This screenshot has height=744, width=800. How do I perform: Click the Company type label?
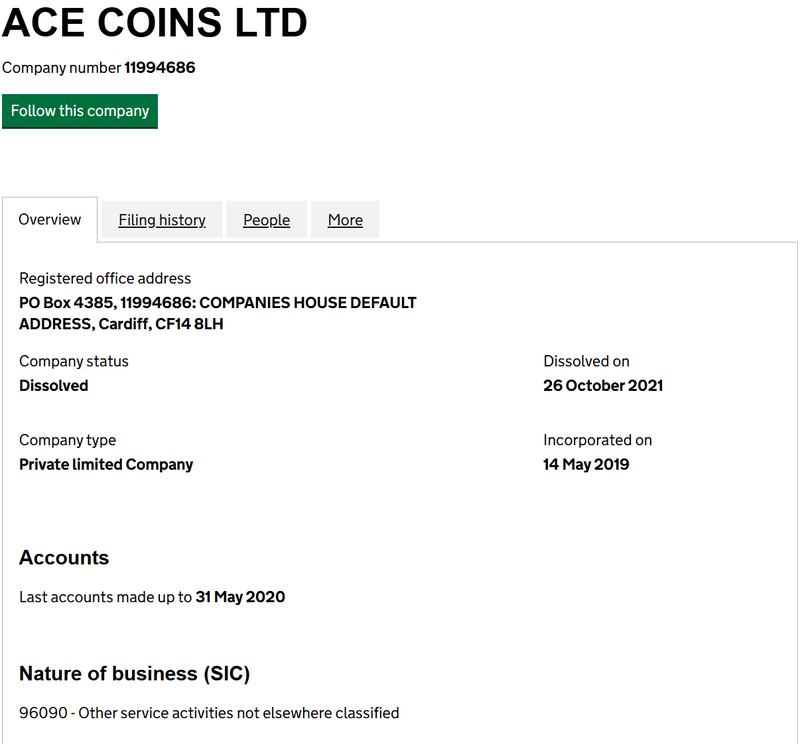point(68,440)
